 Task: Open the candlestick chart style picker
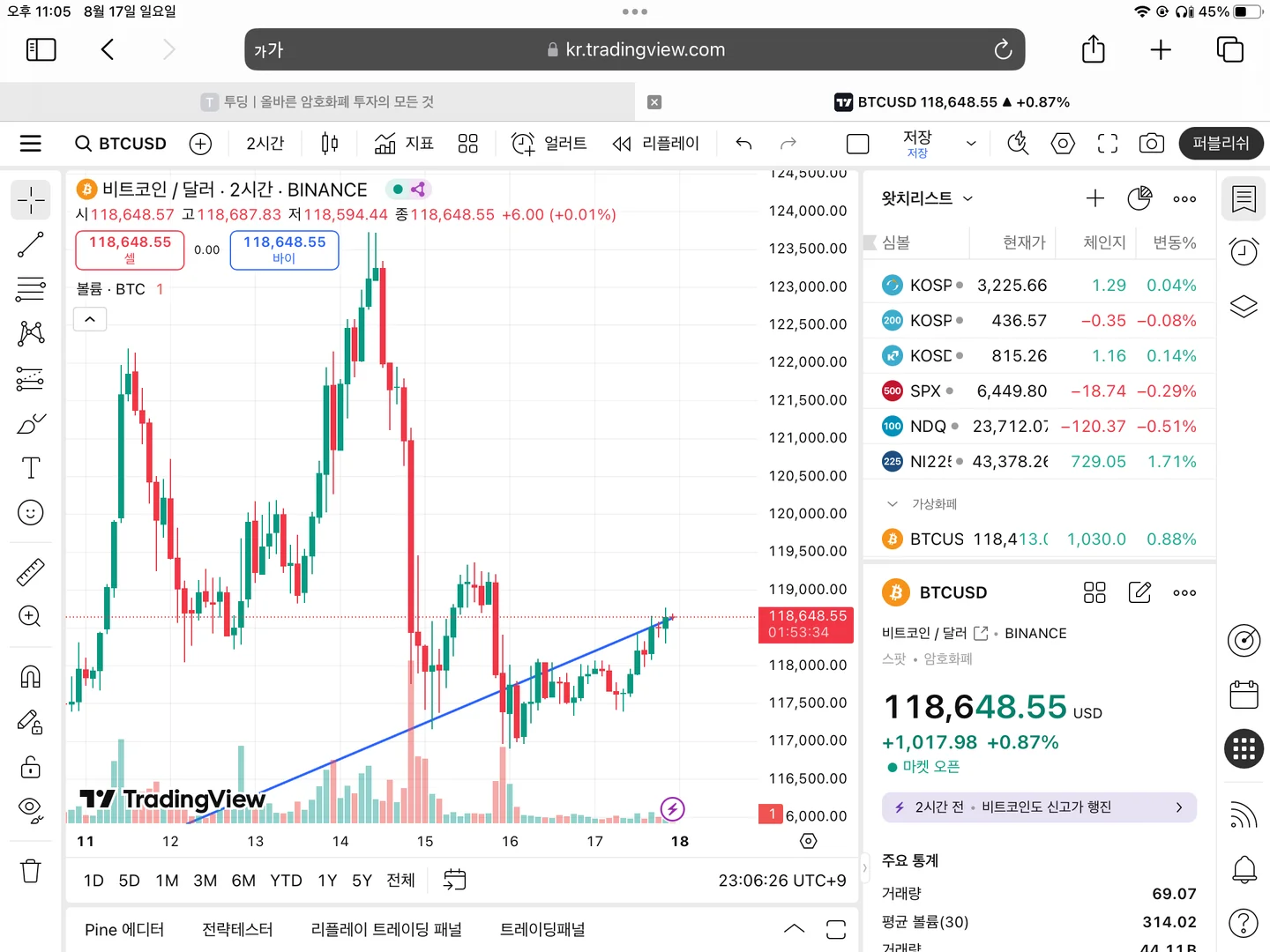[x=330, y=144]
